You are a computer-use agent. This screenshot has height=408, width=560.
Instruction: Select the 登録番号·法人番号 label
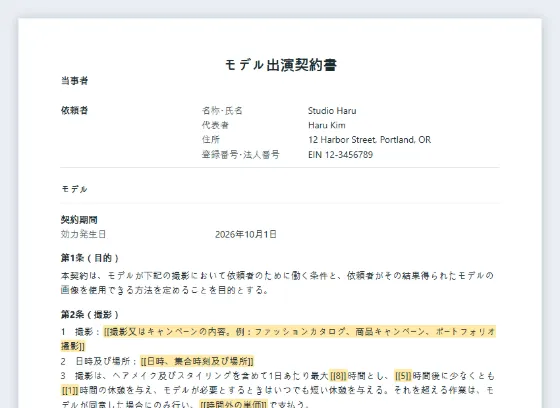point(240,155)
